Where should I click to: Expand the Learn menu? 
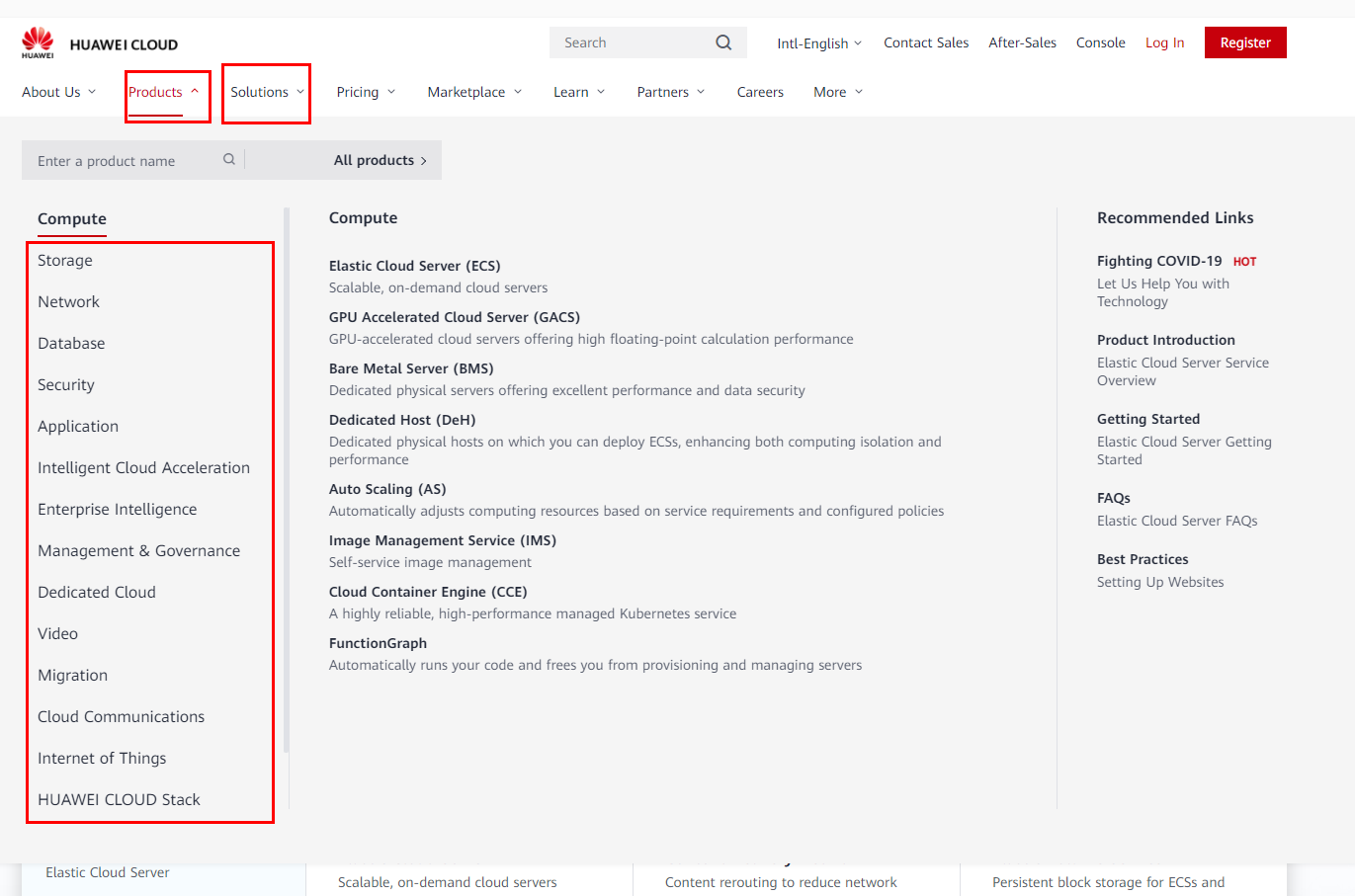pyautogui.click(x=579, y=92)
